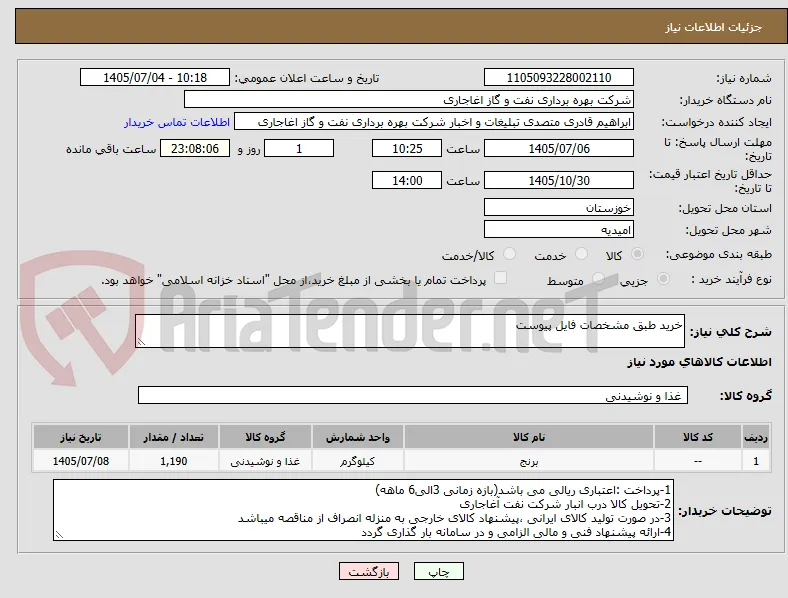
Task: Select the متوسط purchase type radio
Action: point(598,278)
